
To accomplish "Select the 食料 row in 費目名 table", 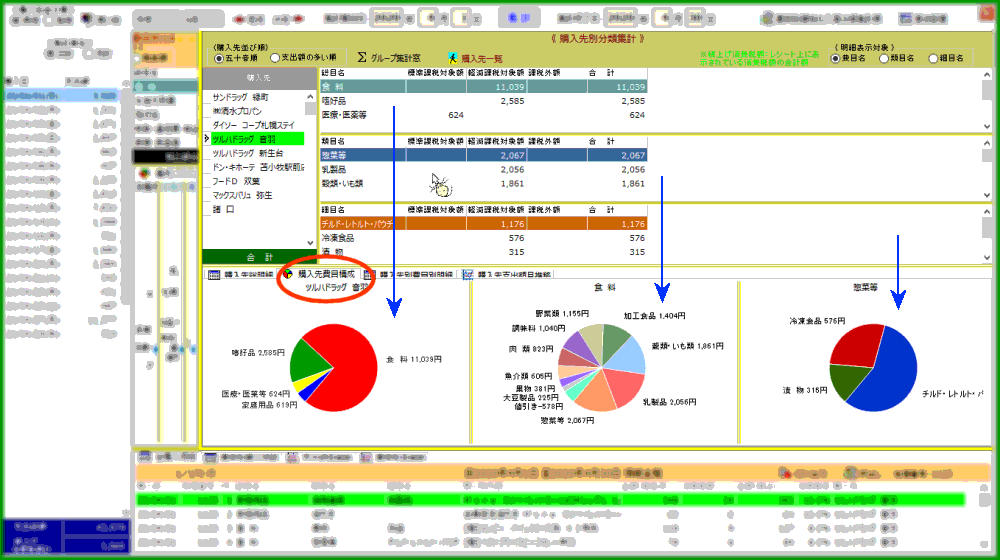I will [x=483, y=87].
